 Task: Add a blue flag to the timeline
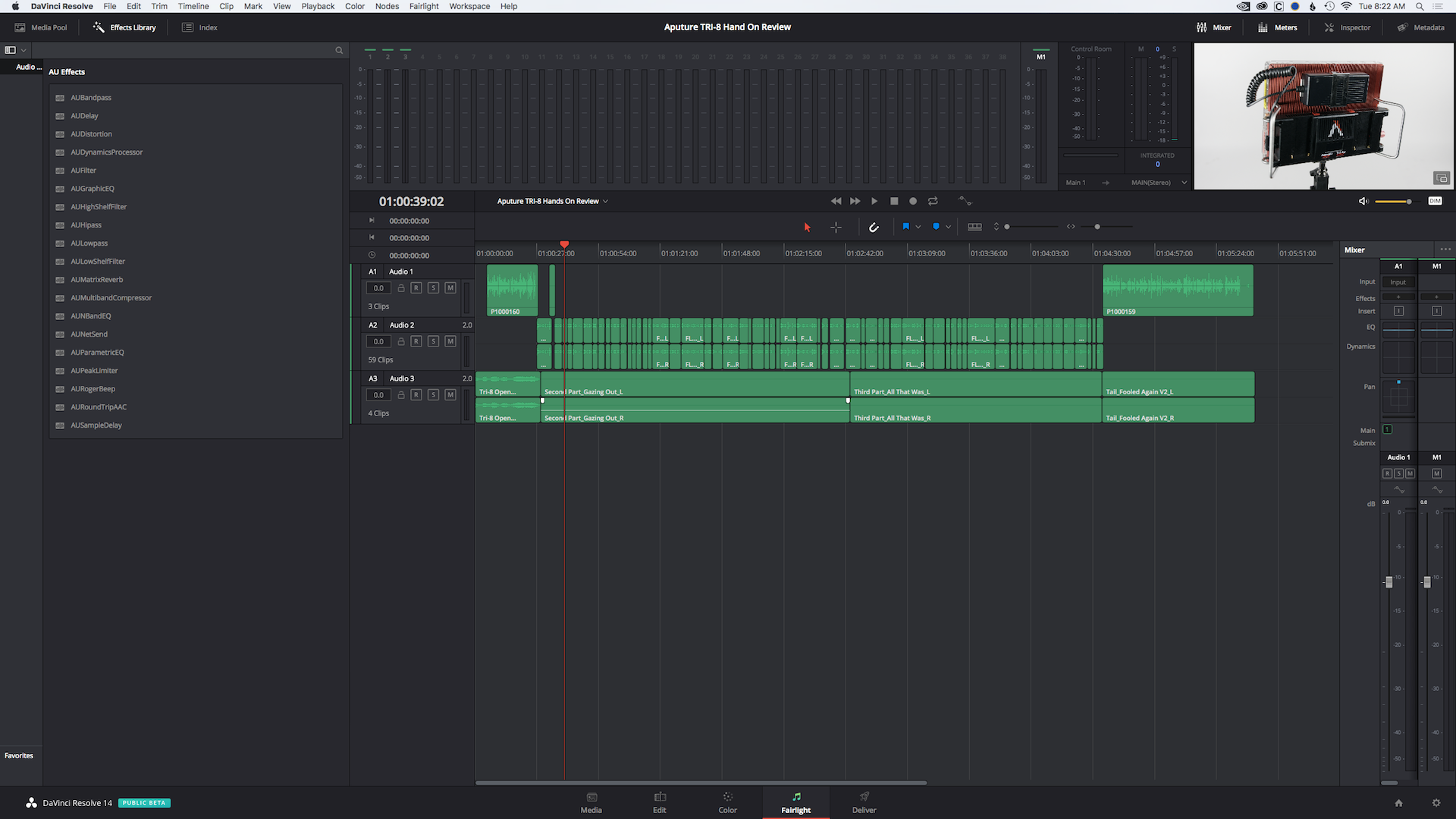[x=905, y=227]
